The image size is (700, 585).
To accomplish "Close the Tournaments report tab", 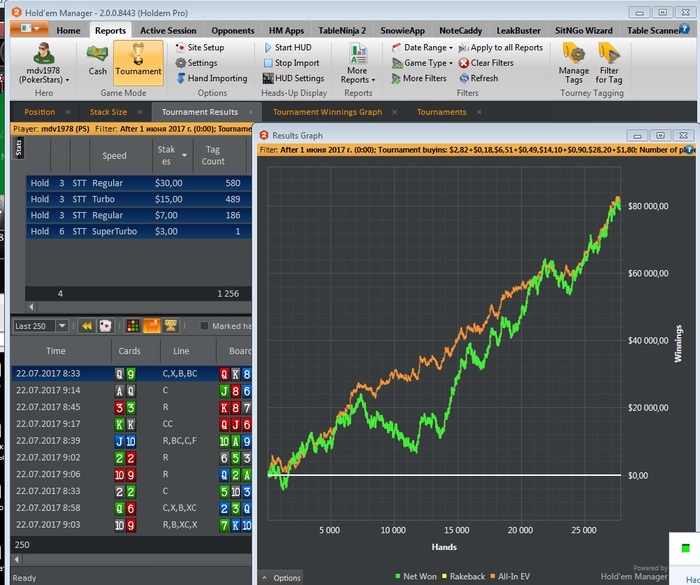I will 479,112.
